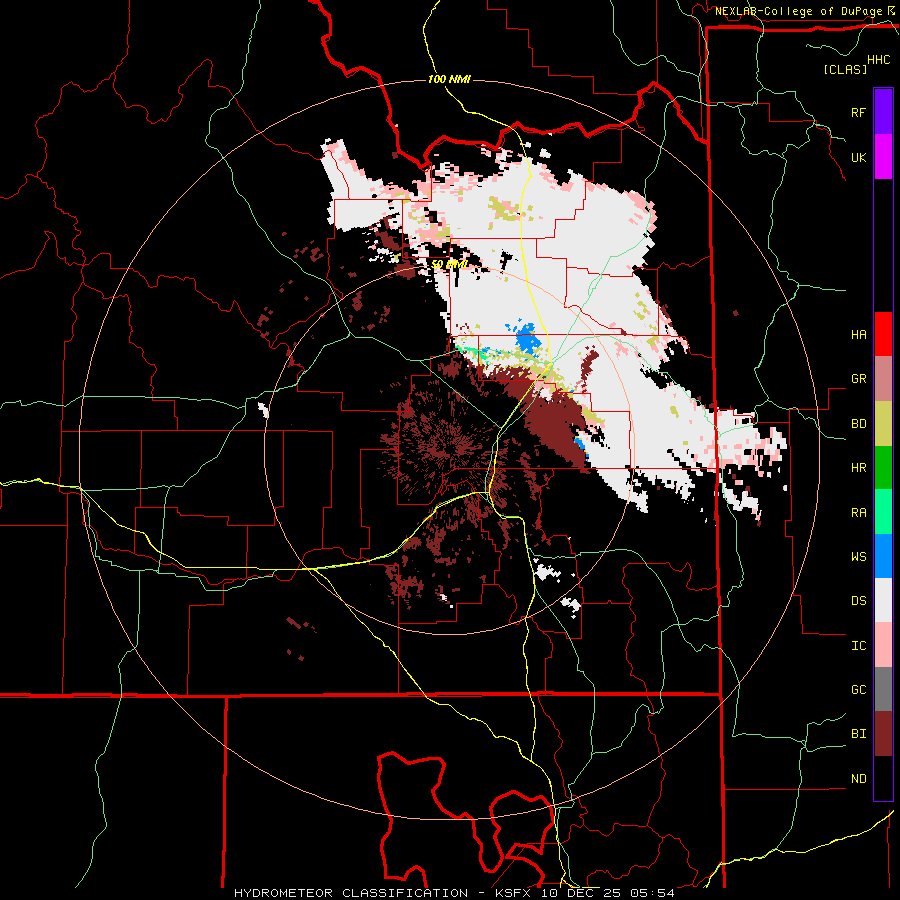The width and height of the screenshot is (900, 900).
Task: Click the GC legend label
Action: point(858,689)
